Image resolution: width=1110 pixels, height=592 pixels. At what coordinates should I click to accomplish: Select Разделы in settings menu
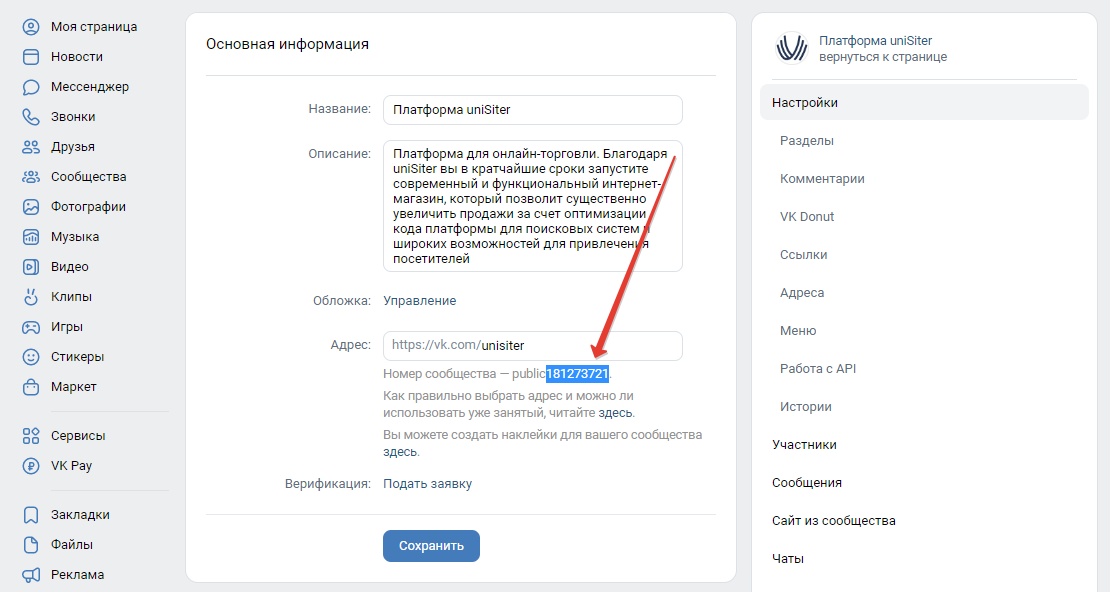pyautogui.click(x=806, y=141)
